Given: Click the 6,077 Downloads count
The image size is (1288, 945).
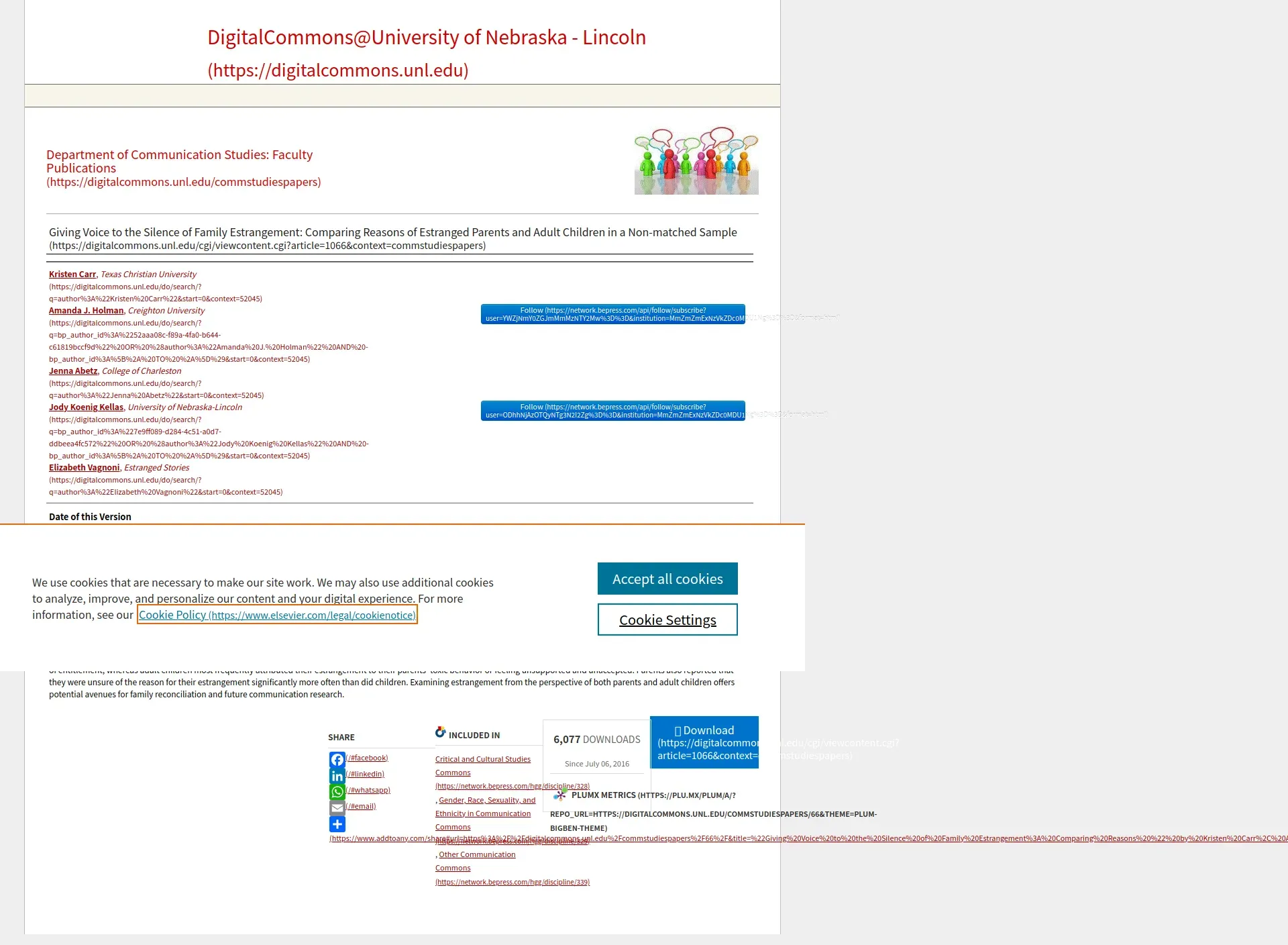Looking at the screenshot, I should click(597, 739).
